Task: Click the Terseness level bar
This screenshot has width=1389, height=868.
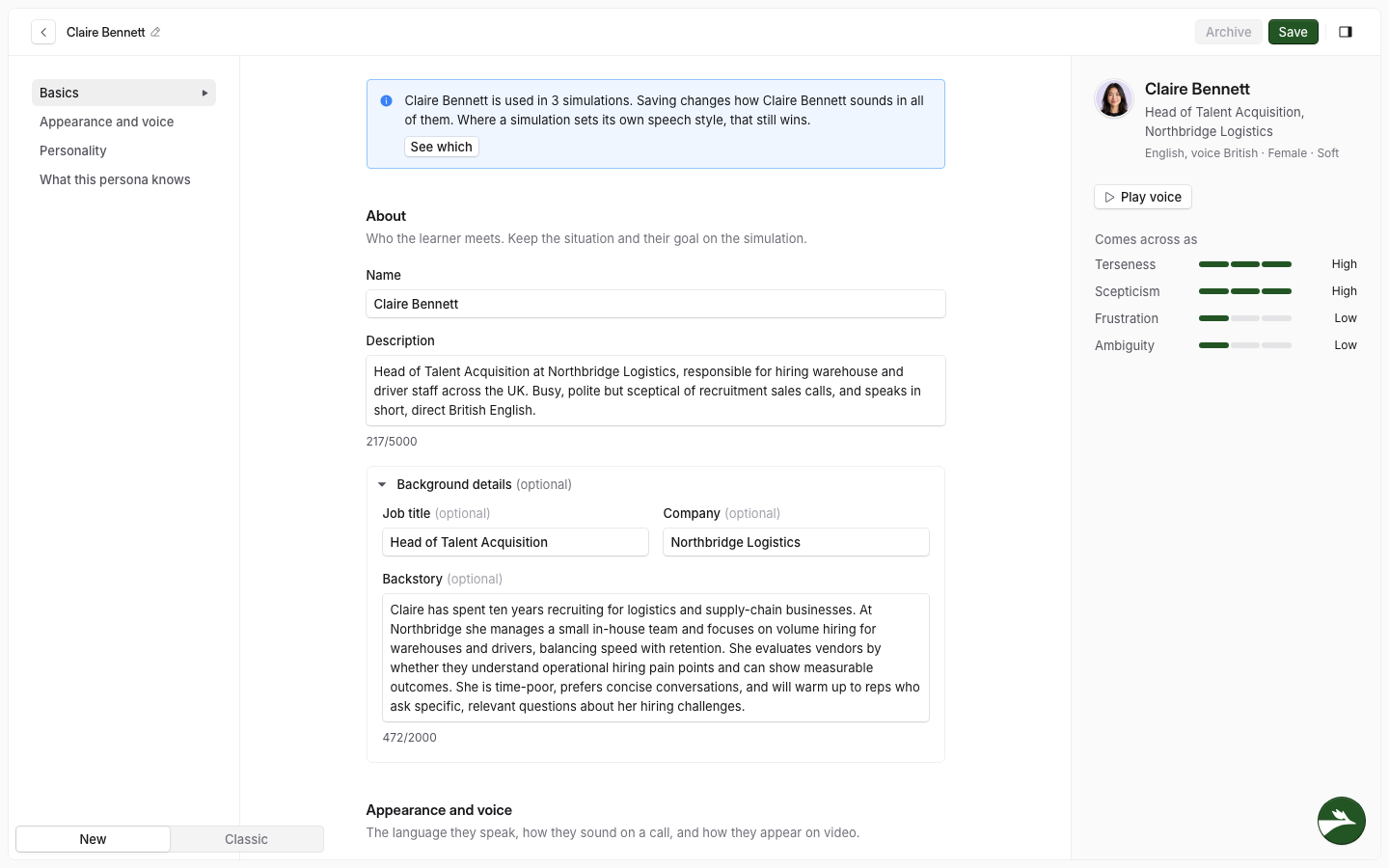Action: 1245,264
